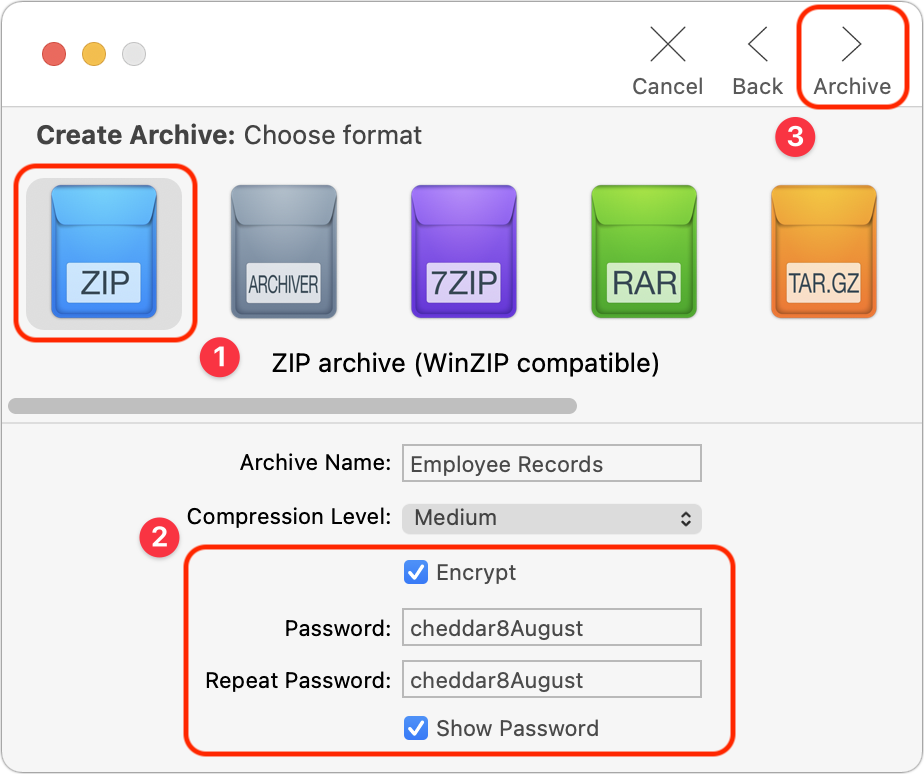The image size is (924, 774).
Task: Click the Repeat Password field
Action: click(x=552, y=679)
